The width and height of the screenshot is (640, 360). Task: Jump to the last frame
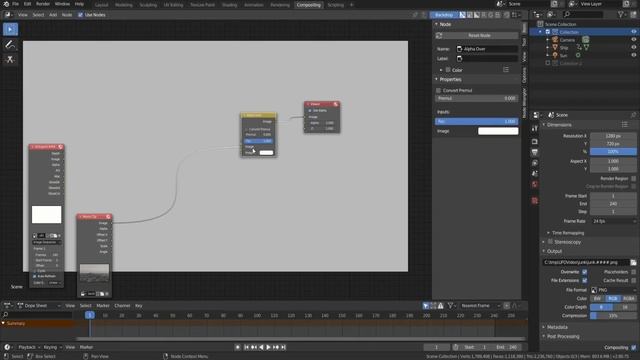(283, 347)
